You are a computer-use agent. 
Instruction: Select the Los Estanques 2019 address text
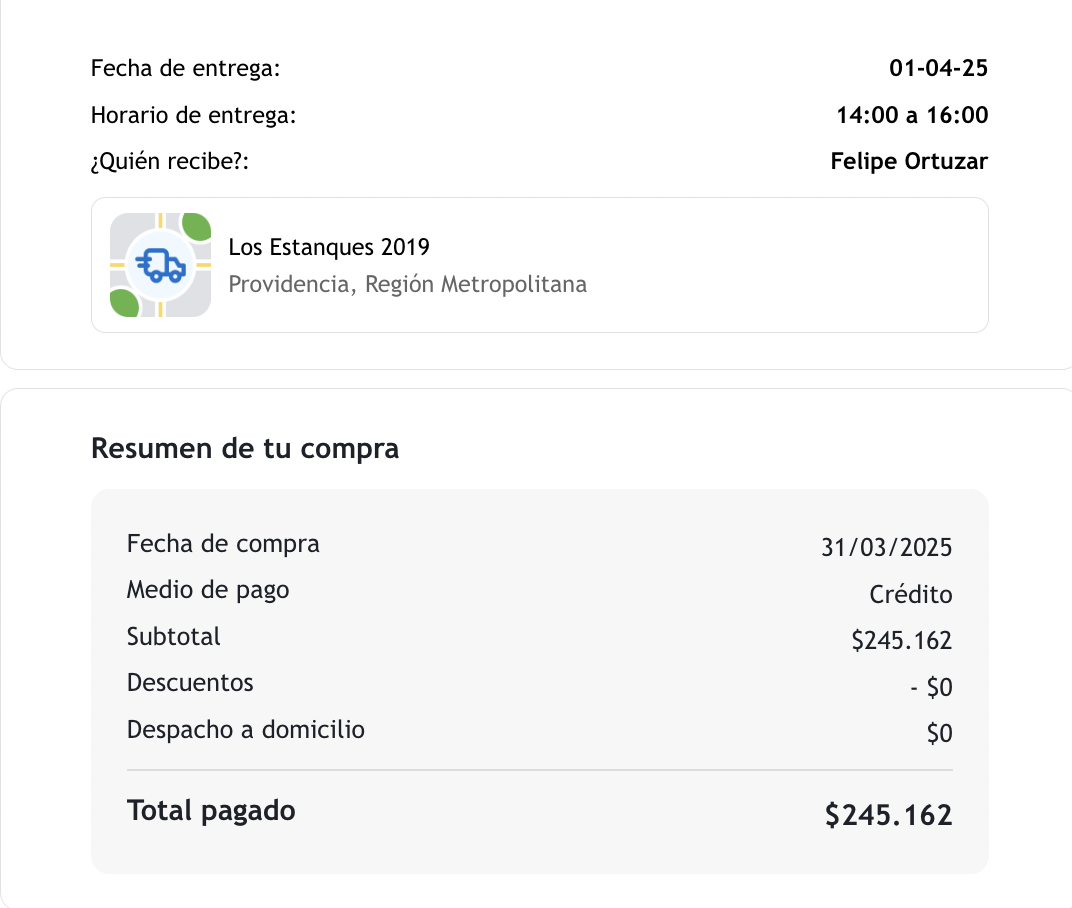tap(329, 247)
